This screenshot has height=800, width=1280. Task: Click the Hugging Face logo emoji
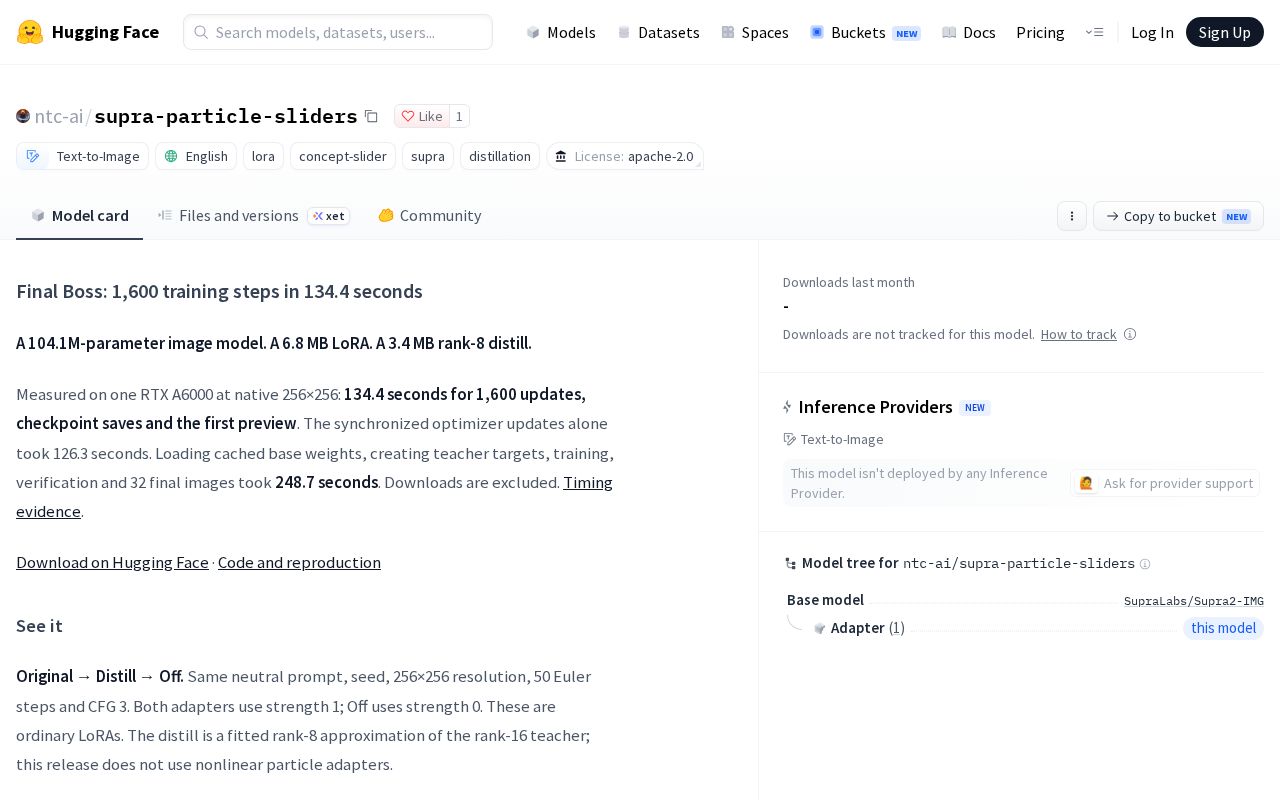(x=30, y=32)
